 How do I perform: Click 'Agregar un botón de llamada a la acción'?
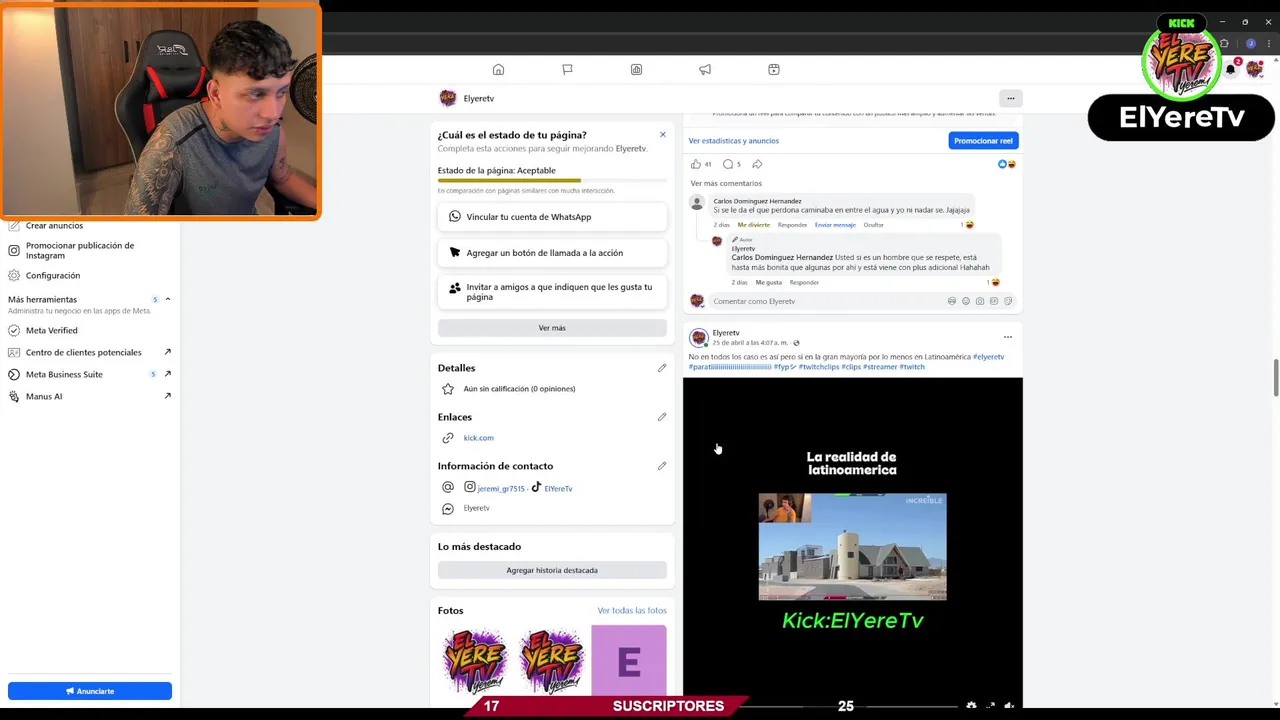click(x=552, y=253)
